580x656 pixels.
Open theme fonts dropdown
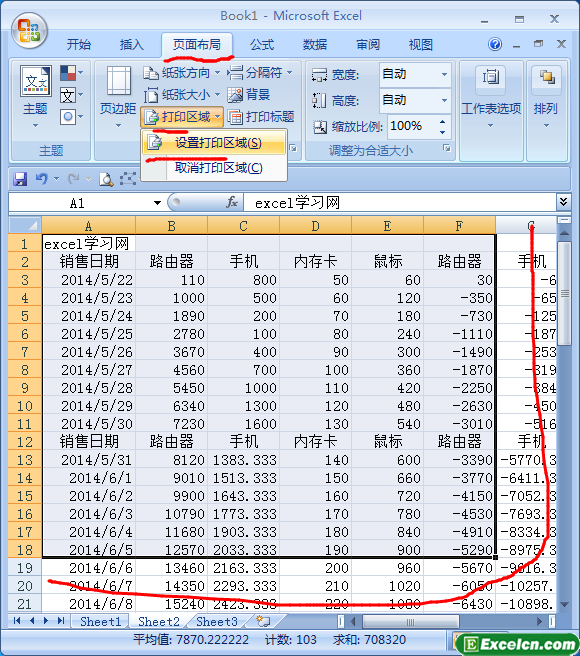71,95
